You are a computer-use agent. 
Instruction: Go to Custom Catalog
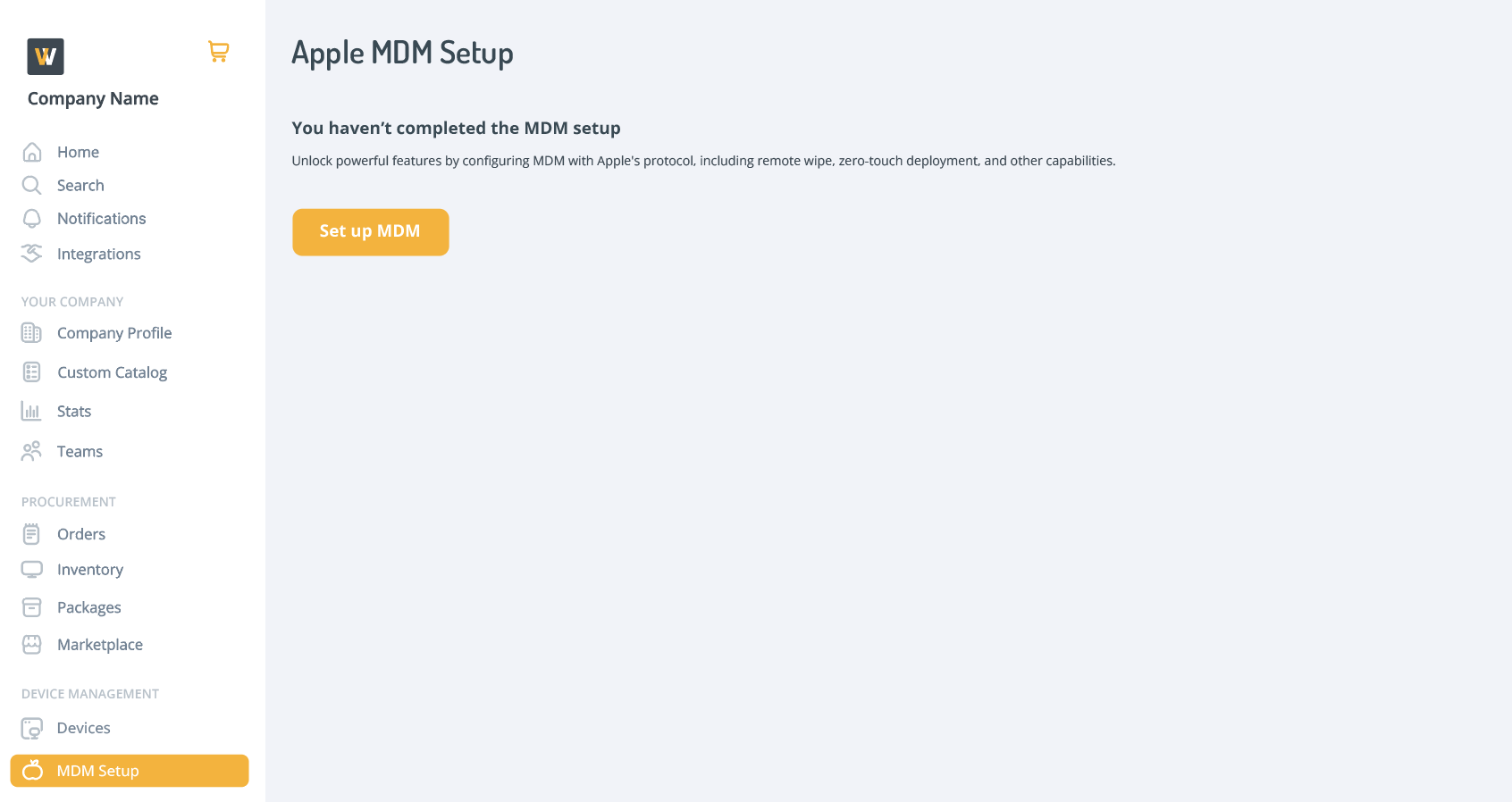pos(112,372)
